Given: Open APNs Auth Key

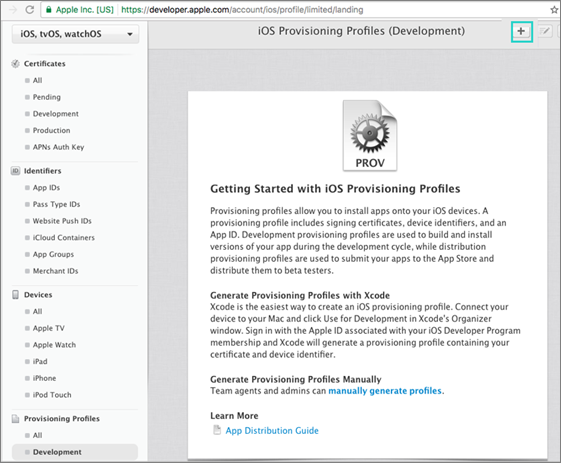Looking at the screenshot, I should coord(59,147).
